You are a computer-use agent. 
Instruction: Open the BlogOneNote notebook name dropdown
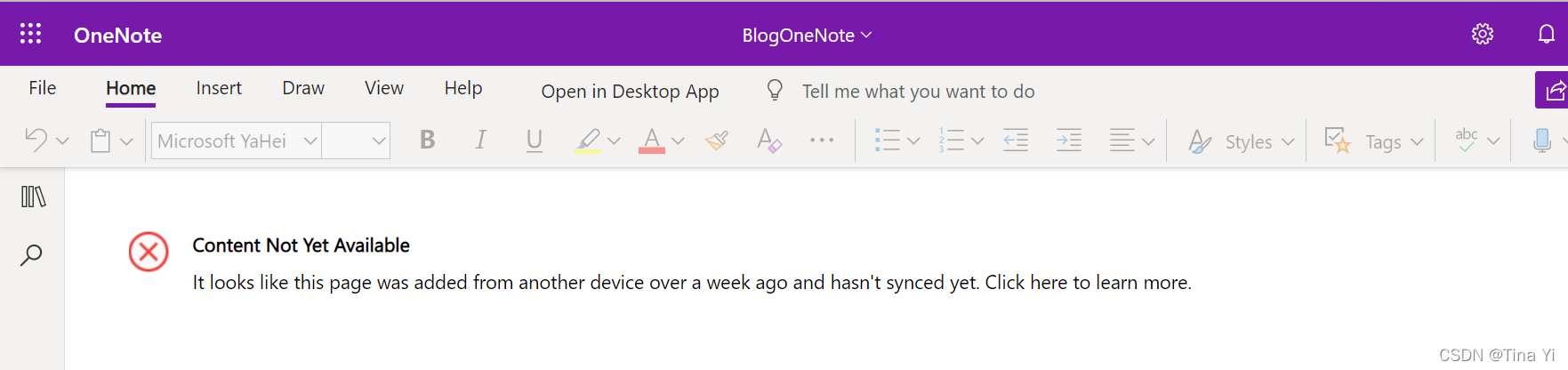click(807, 36)
